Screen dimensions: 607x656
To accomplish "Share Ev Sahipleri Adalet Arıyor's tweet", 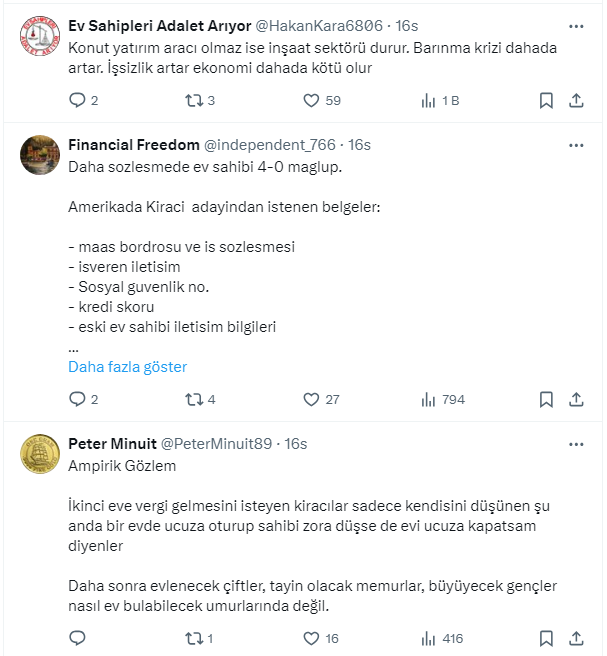I will [x=576, y=100].
